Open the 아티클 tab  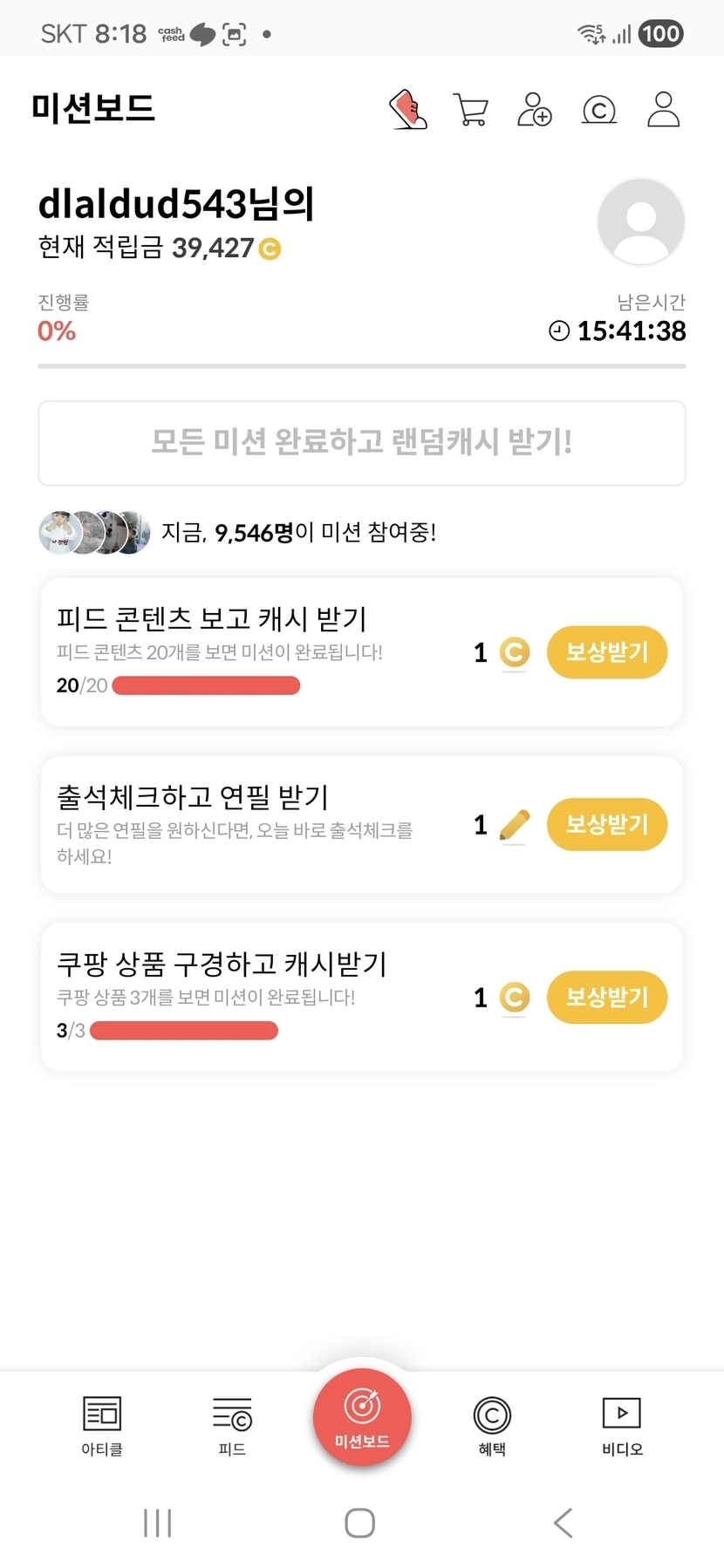pos(102,1425)
